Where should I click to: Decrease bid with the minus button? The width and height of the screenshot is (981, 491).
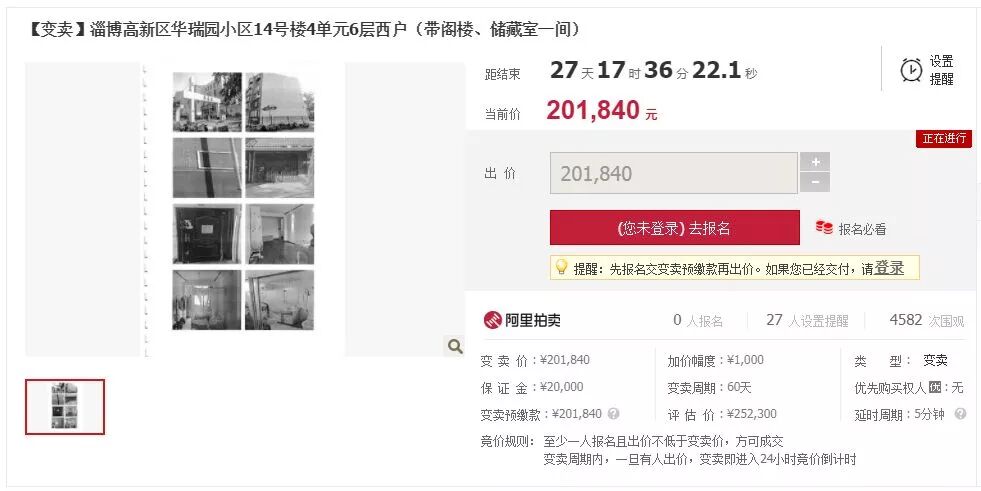tap(815, 183)
